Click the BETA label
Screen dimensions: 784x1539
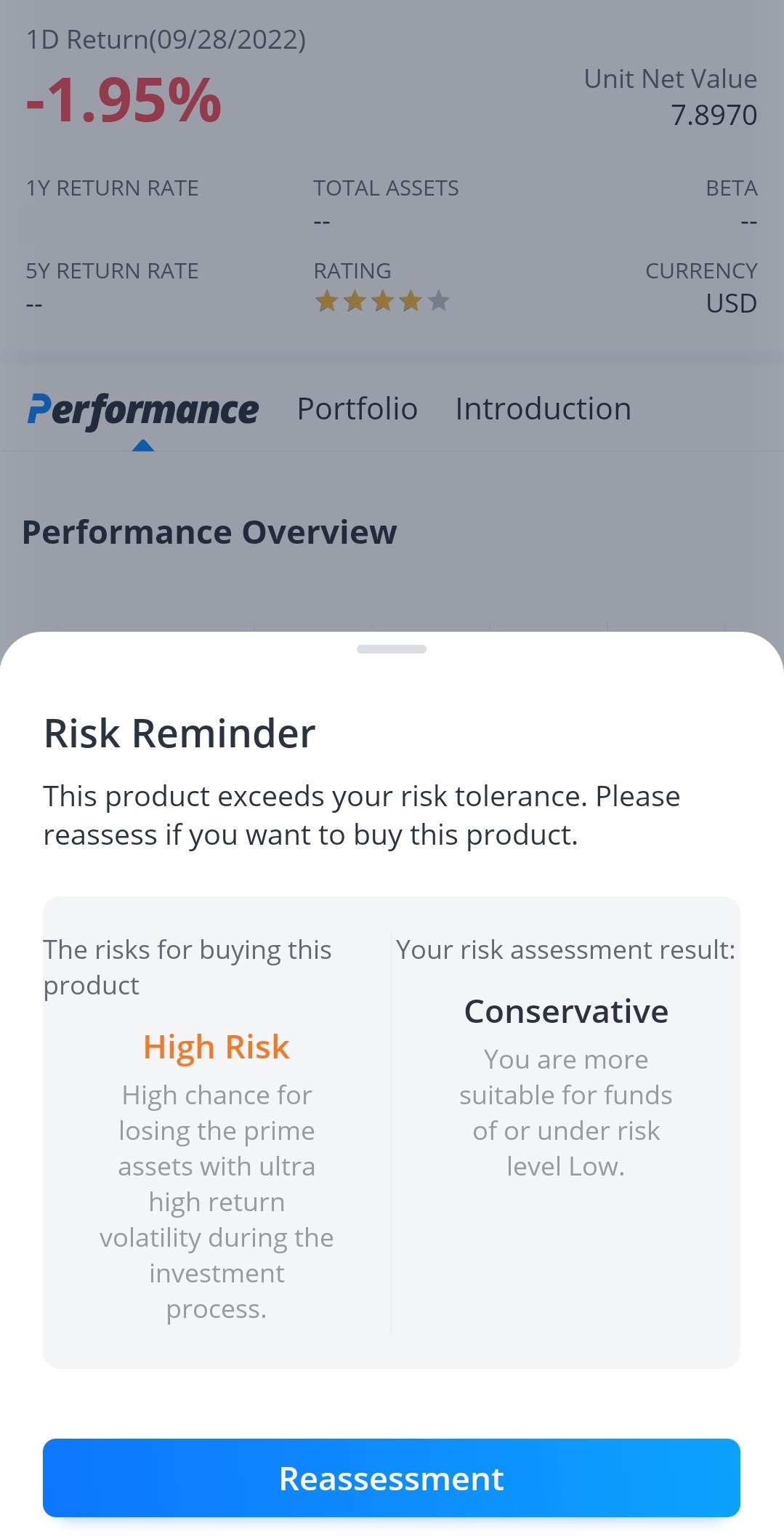tap(732, 188)
